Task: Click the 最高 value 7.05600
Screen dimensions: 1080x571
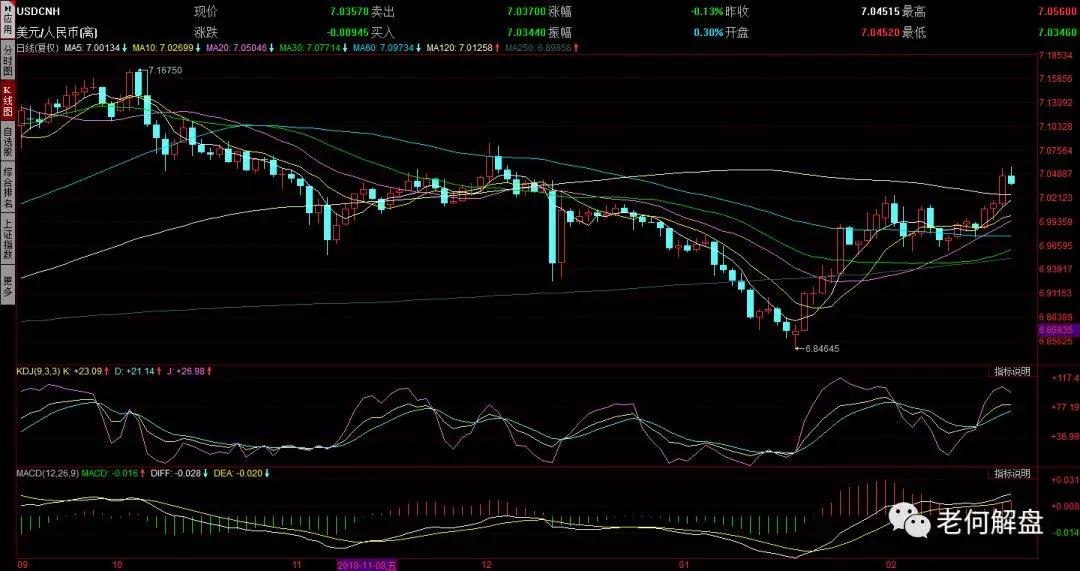Action: [x=1057, y=12]
